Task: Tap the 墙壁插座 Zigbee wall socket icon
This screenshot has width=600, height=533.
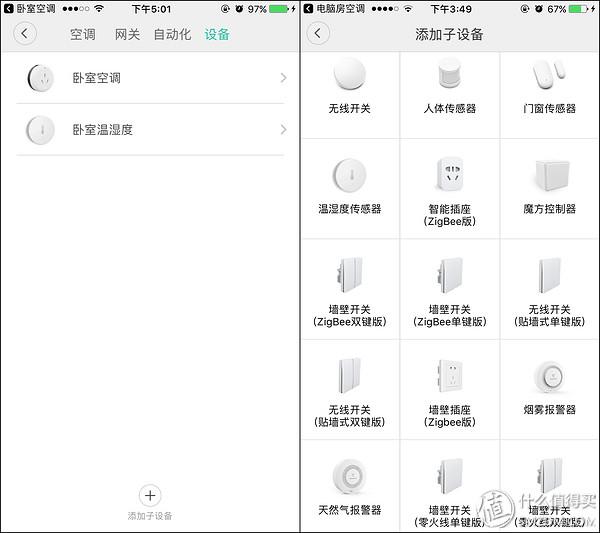Action: point(450,376)
